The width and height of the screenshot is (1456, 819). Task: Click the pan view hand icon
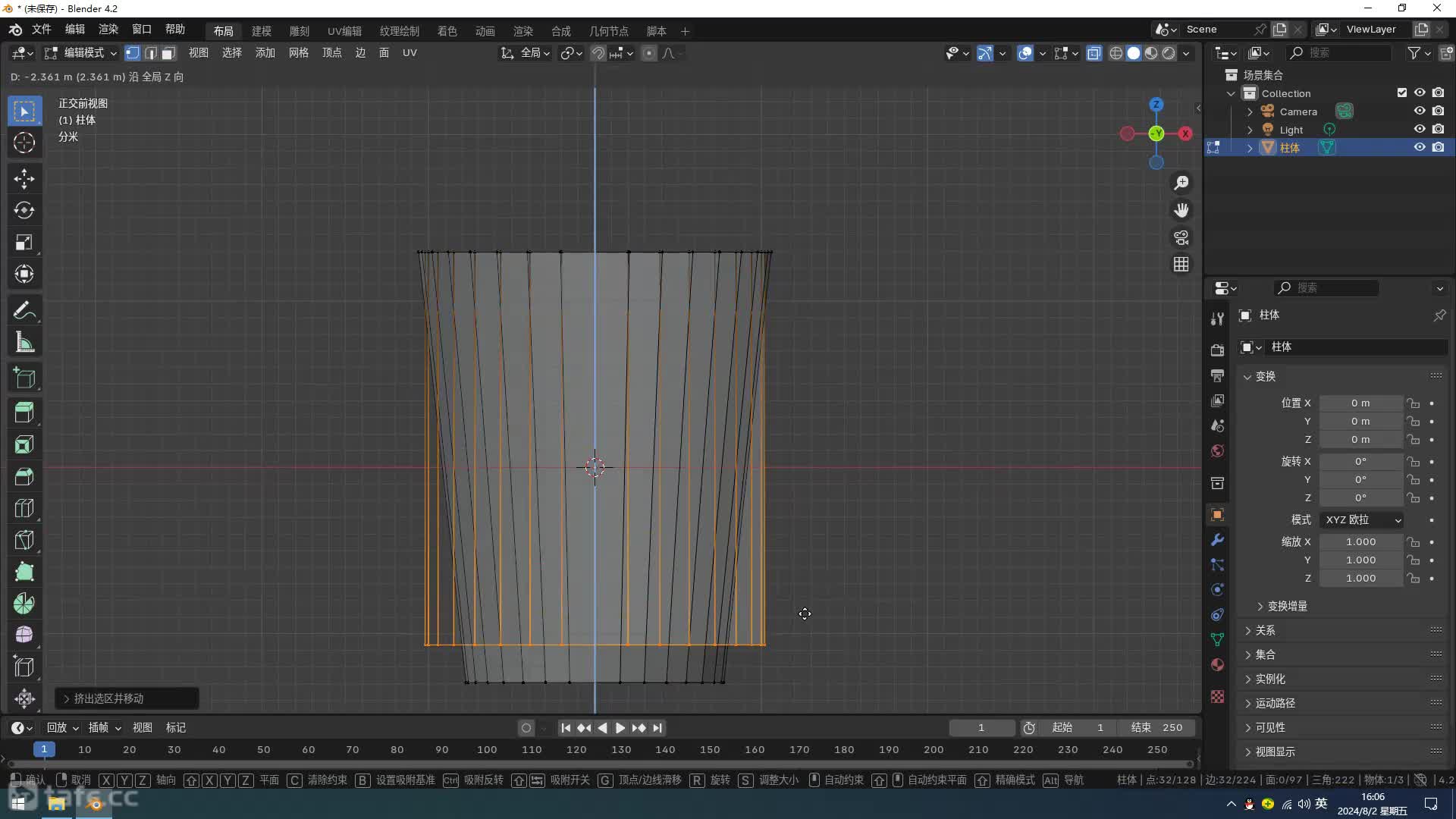point(1181,210)
